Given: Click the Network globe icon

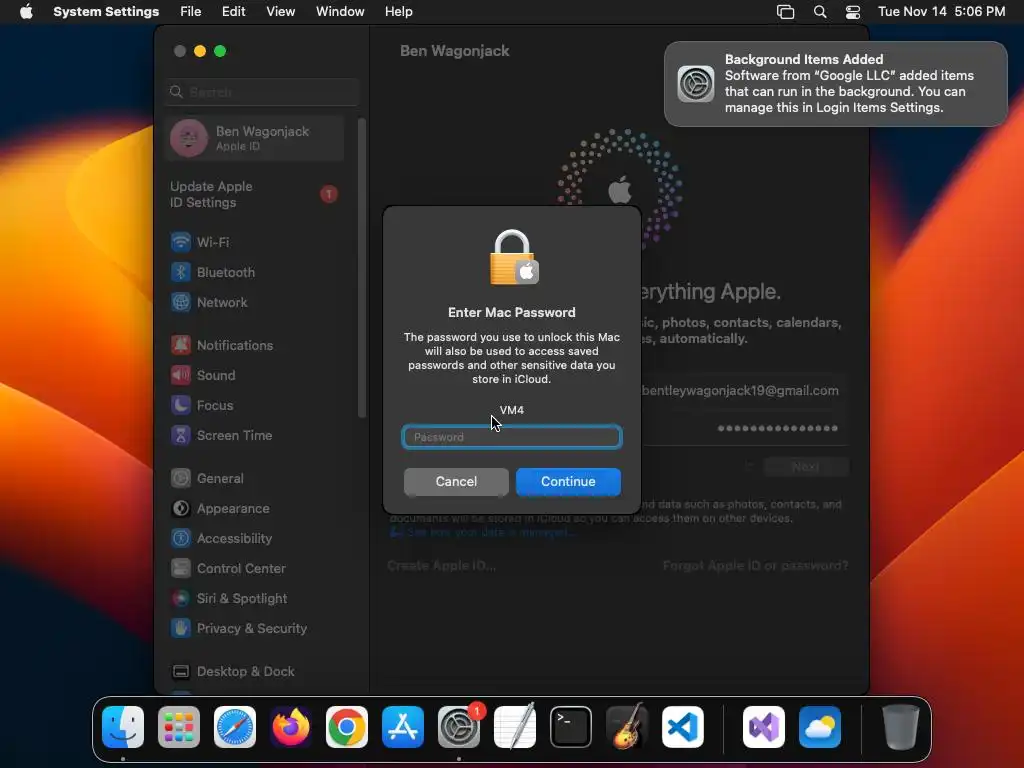Looking at the screenshot, I should (181, 302).
